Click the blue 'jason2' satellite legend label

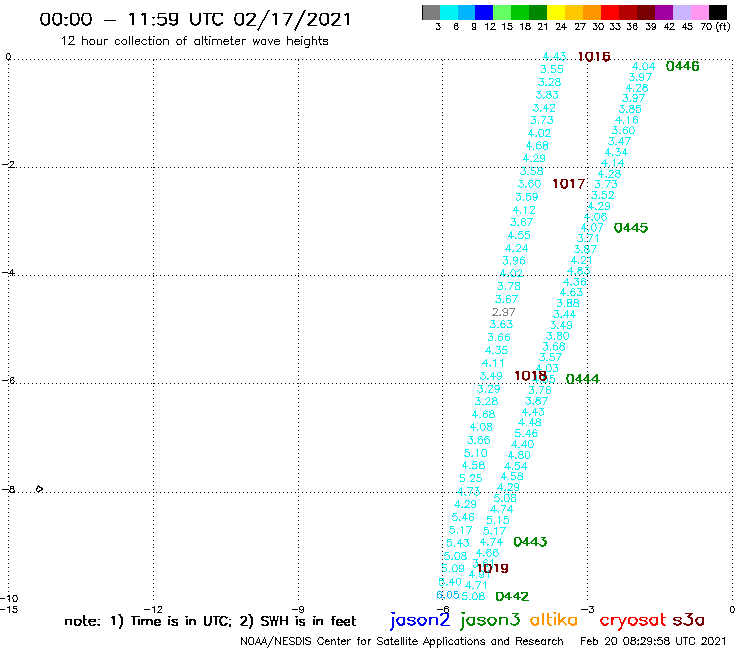click(420, 620)
